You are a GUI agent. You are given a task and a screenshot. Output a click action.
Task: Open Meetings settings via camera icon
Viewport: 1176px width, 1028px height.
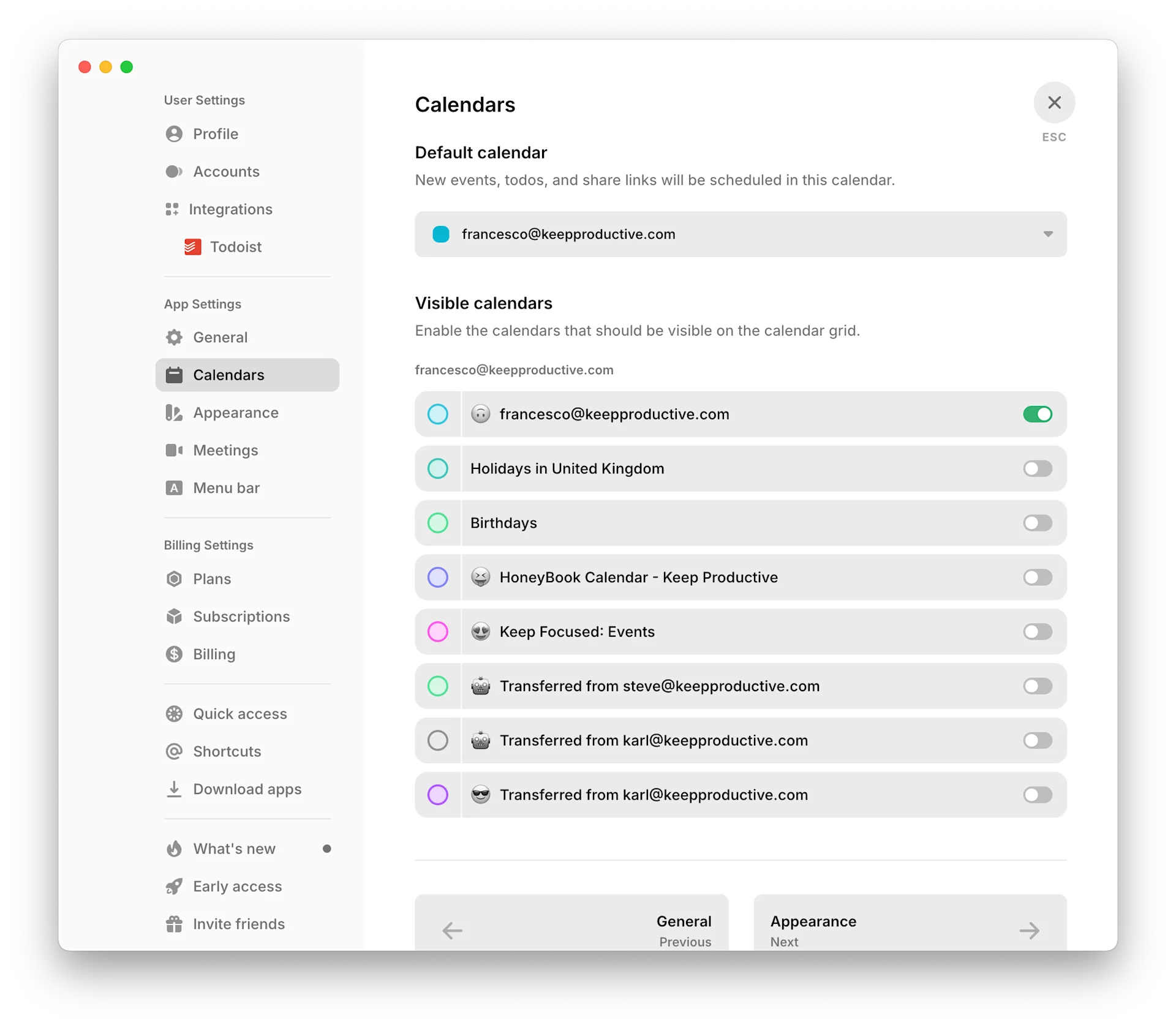click(174, 450)
